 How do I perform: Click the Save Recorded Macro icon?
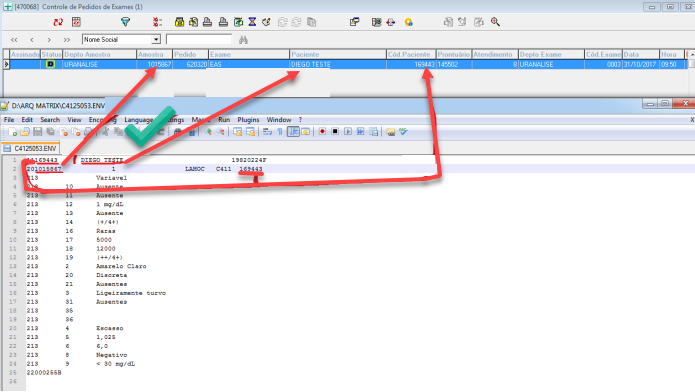(x=374, y=132)
